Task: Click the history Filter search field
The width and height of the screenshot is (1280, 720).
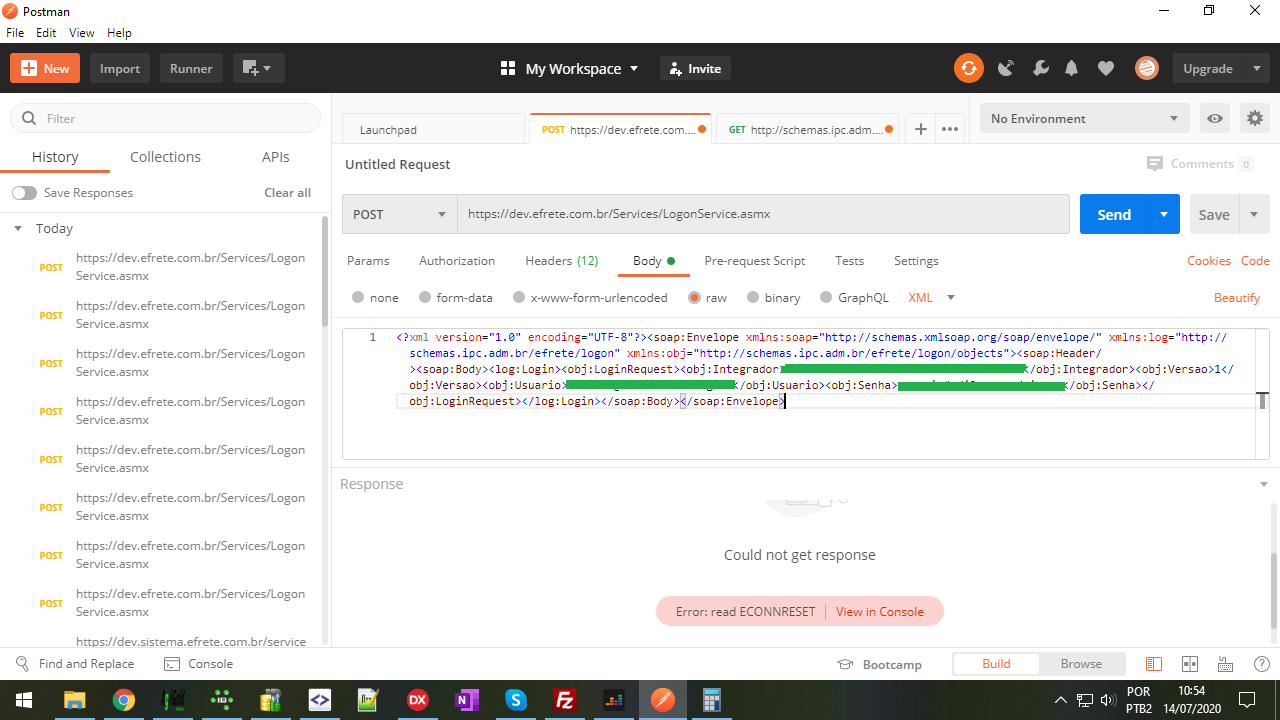Action: click(165, 118)
